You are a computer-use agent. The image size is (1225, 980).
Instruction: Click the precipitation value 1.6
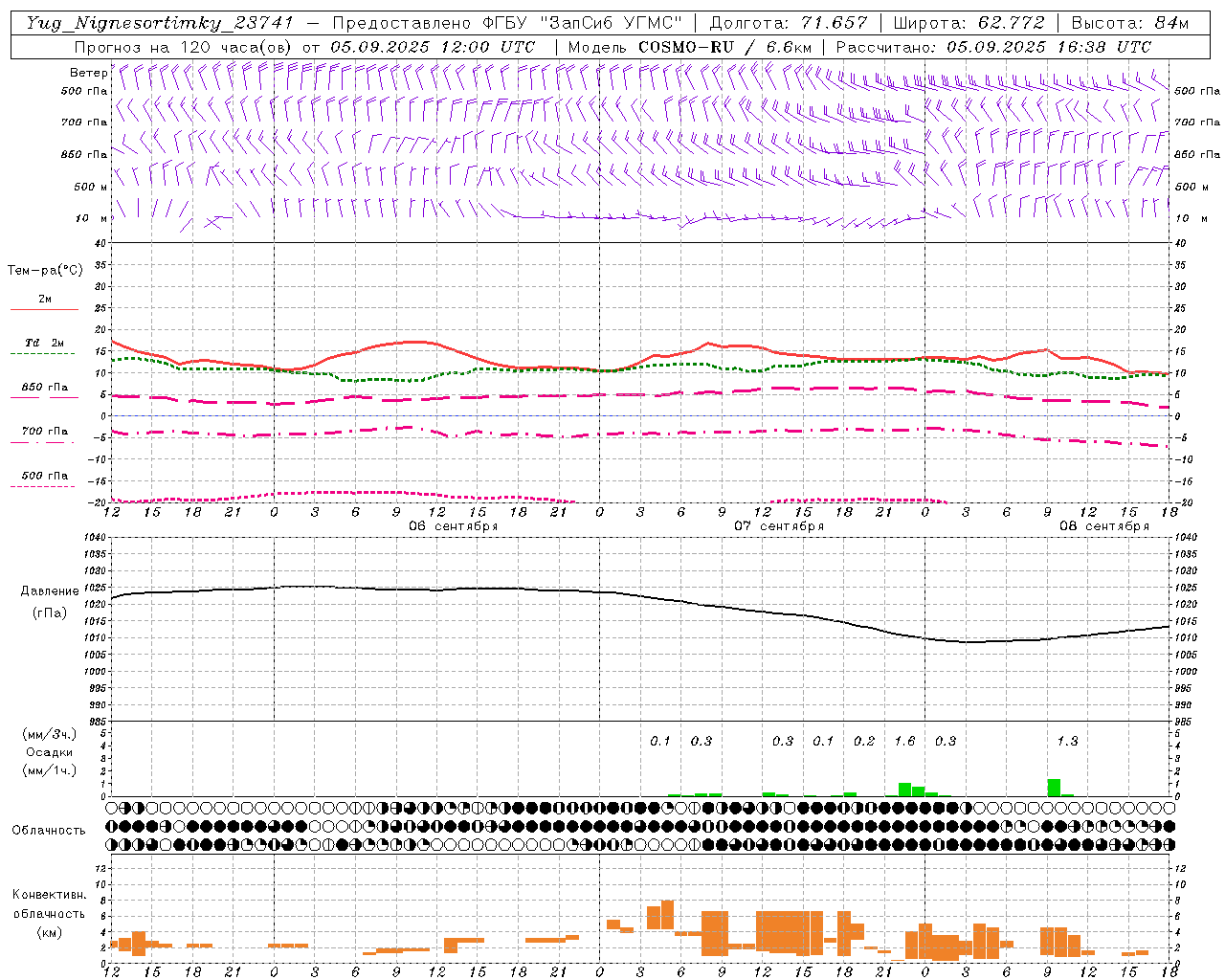[x=904, y=741]
